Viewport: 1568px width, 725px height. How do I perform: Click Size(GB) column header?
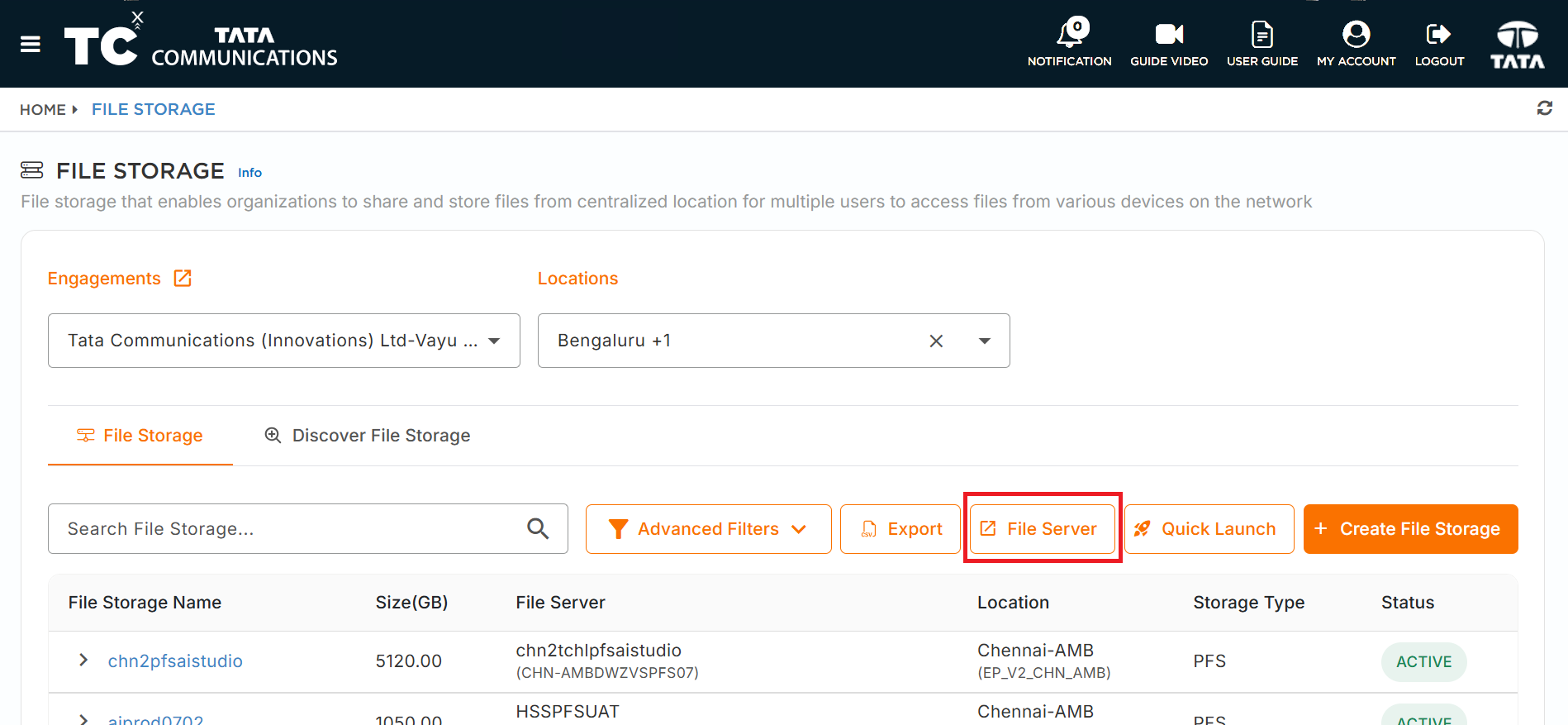pos(411,603)
